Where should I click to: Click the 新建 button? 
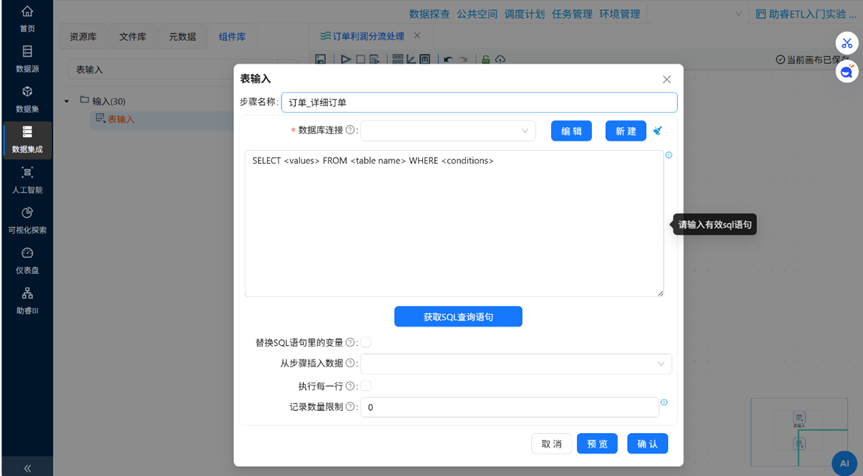pos(626,131)
